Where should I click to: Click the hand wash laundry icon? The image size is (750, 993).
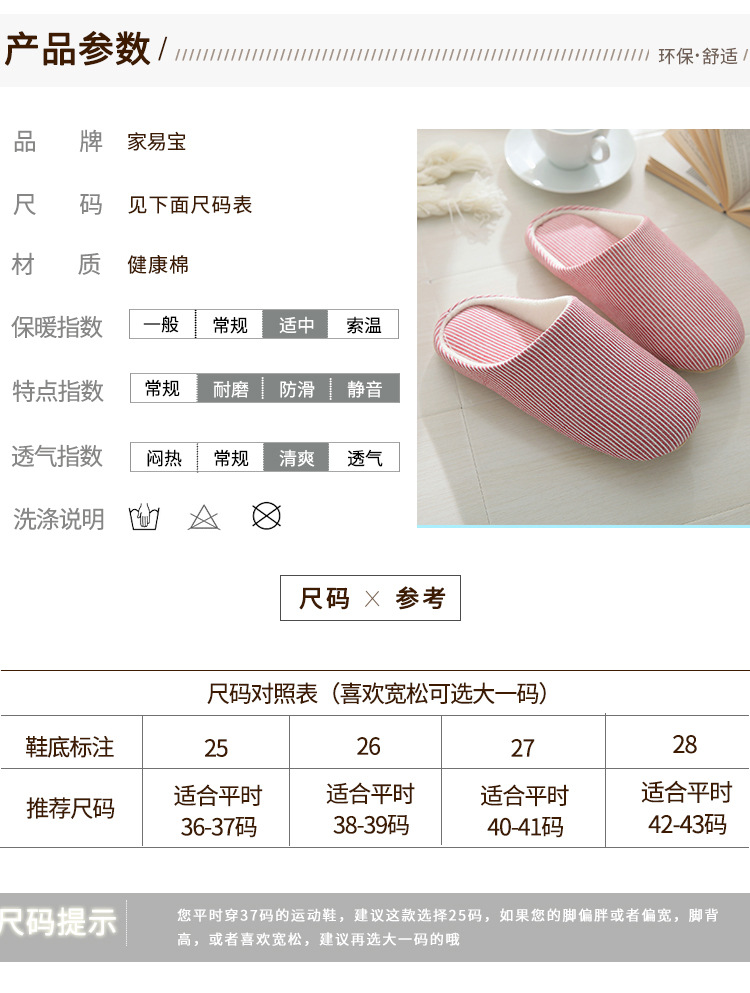click(x=144, y=517)
